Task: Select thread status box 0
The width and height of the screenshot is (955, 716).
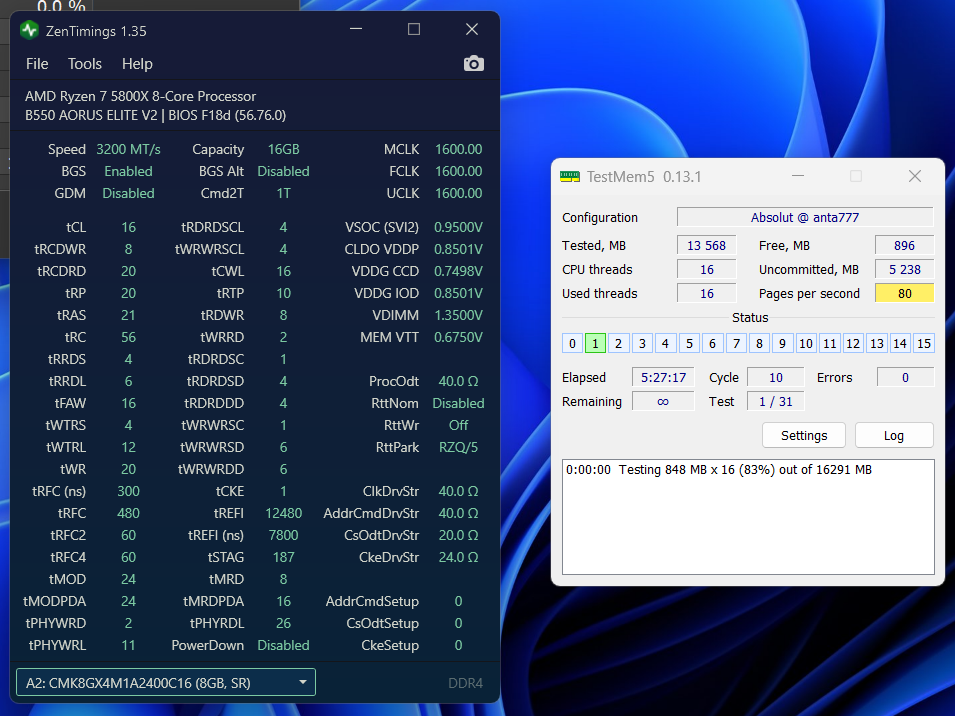Action: click(x=572, y=344)
